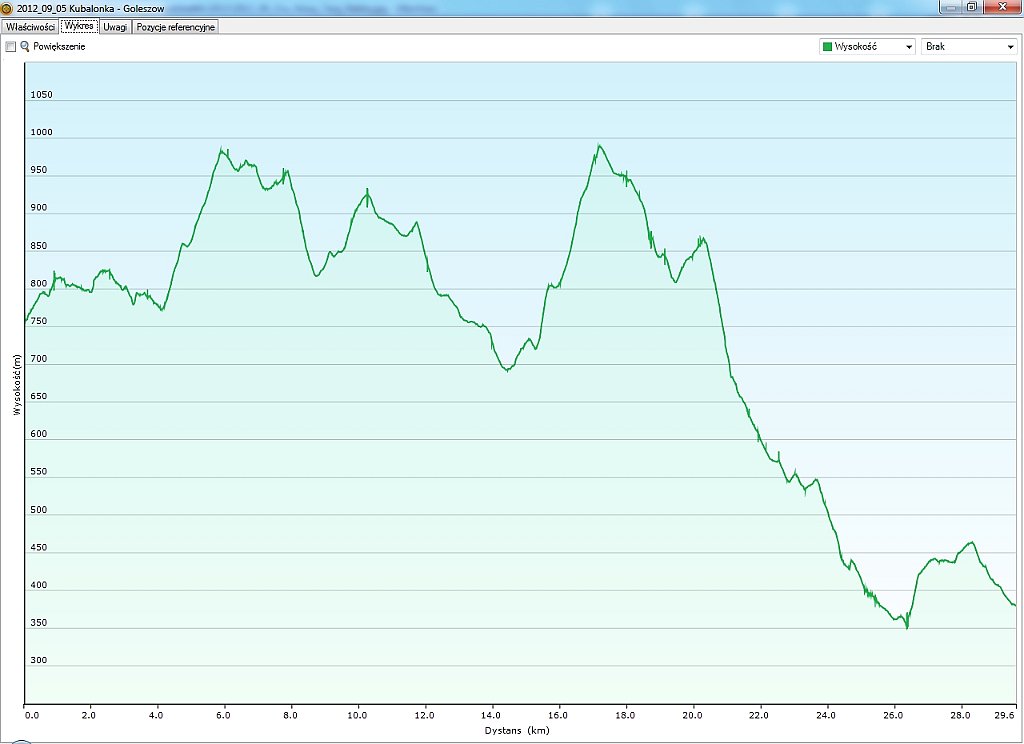Restore down the chart window
Viewport: 1024px width, 744px height.
(971, 6)
